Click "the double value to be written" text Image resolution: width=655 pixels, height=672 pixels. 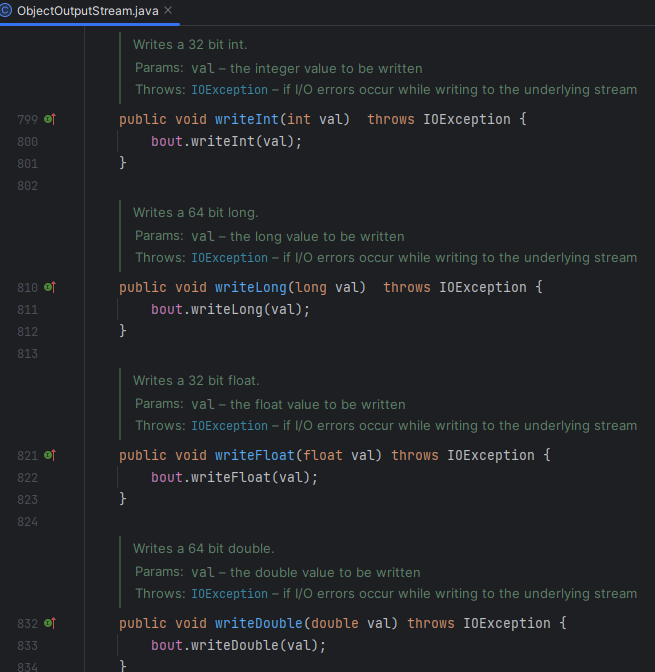pyautogui.click(x=325, y=573)
